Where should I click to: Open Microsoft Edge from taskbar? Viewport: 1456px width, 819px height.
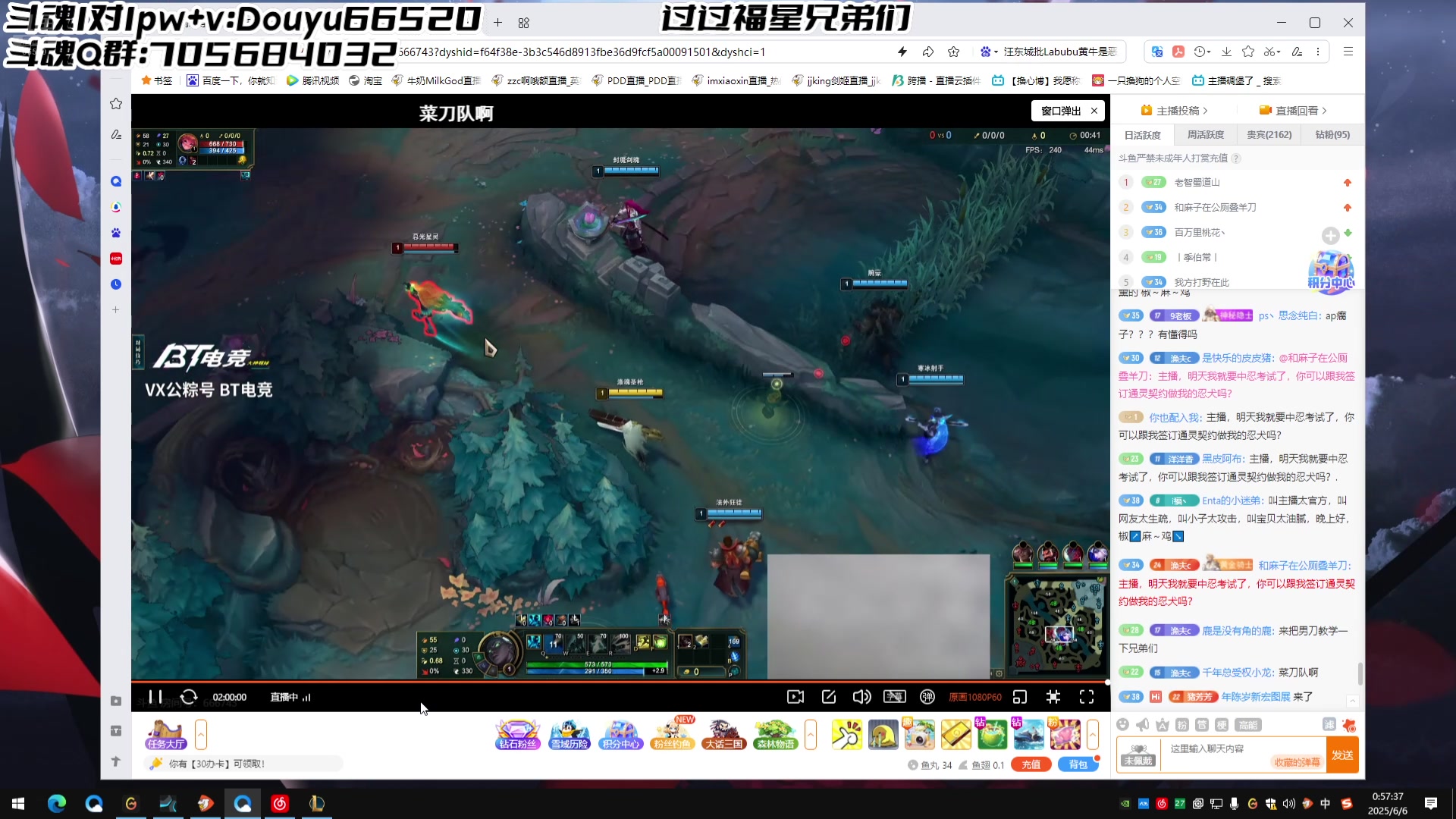[x=57, y=804]
